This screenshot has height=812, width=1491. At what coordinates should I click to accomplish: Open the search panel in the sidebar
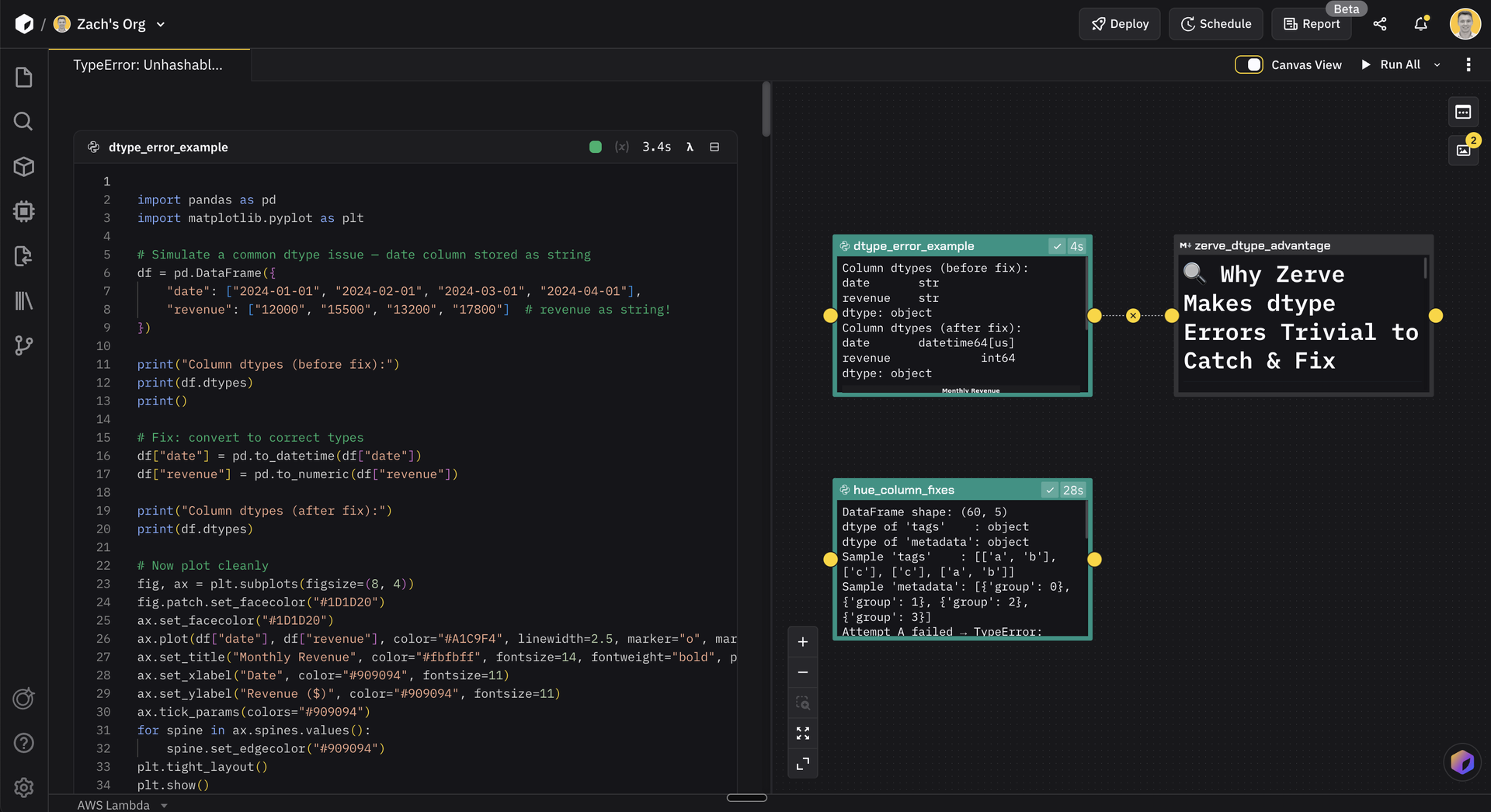click(x=23, y=121)
